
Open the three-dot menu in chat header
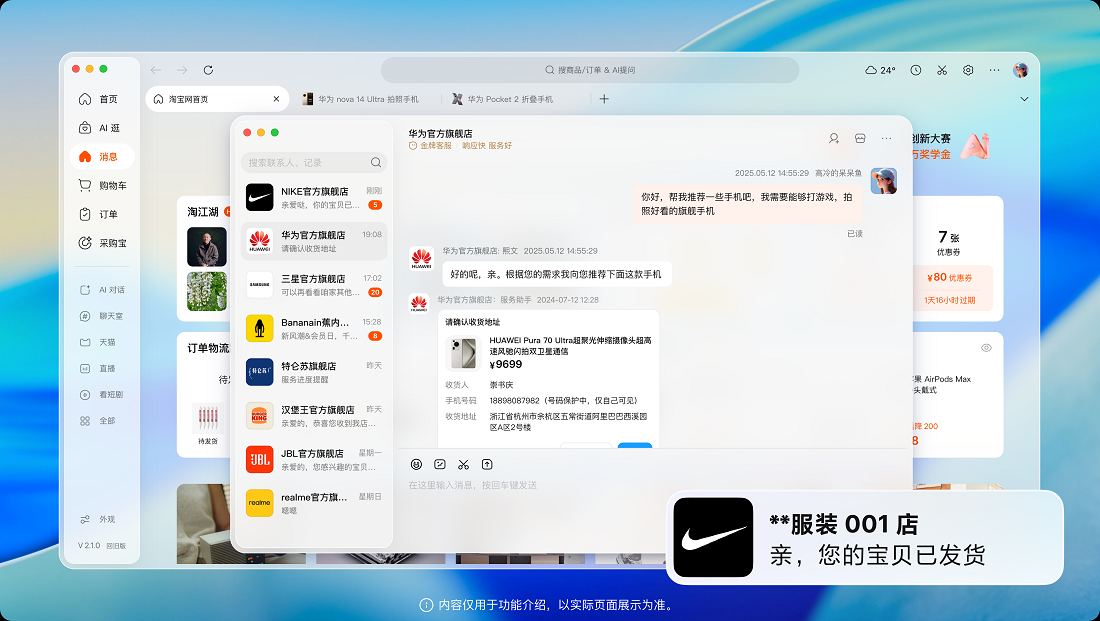tap(886, 138)
